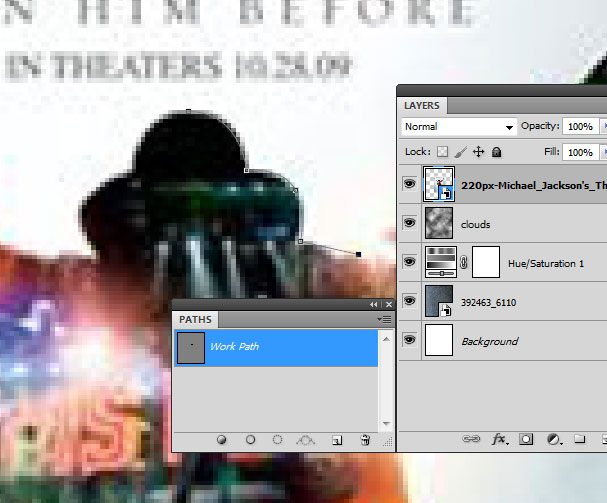Hide the Hue/Saturation 1 layer
The image size is (607, 503).
(409, 262)
